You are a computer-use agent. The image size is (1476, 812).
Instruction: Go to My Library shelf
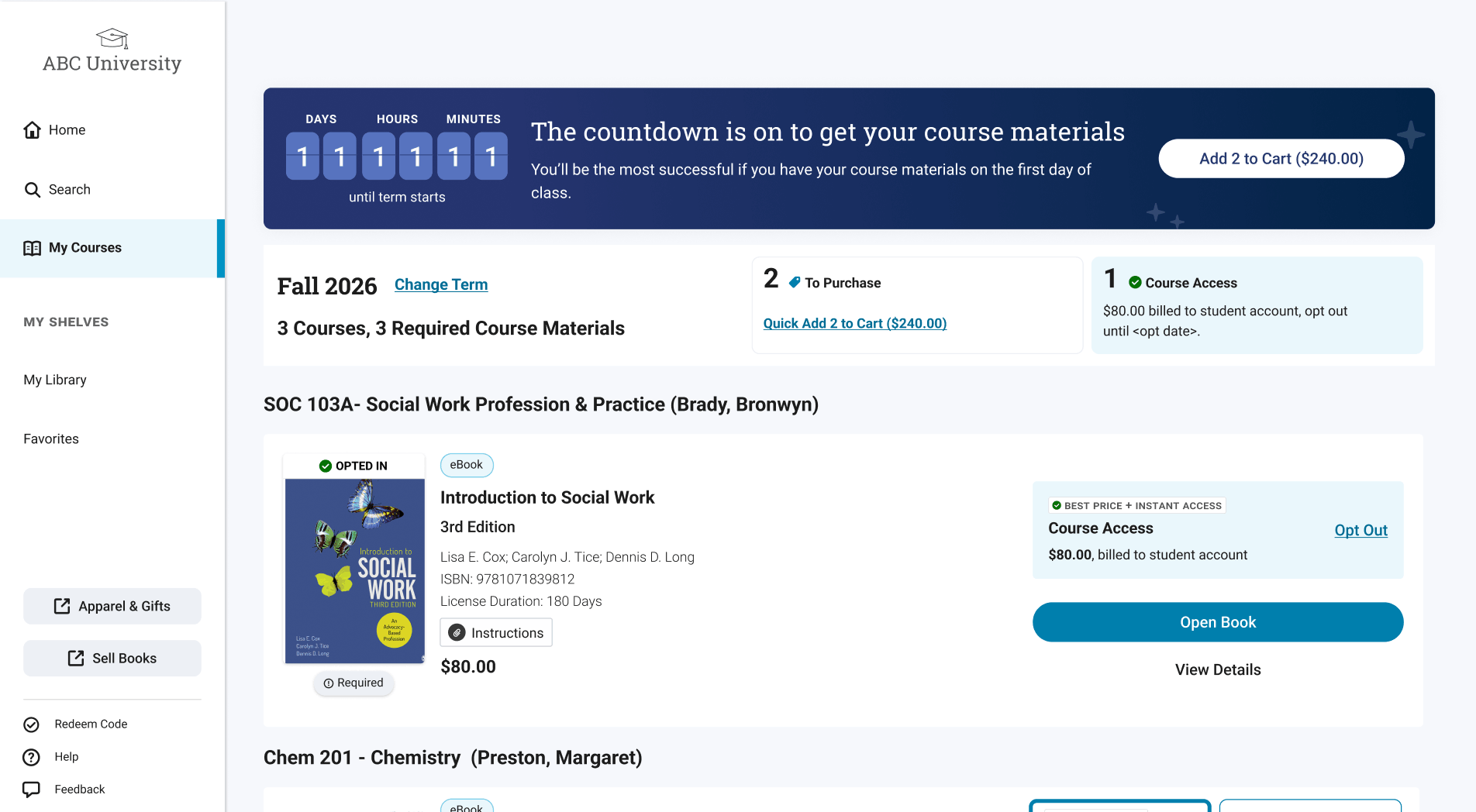(54, 380)
